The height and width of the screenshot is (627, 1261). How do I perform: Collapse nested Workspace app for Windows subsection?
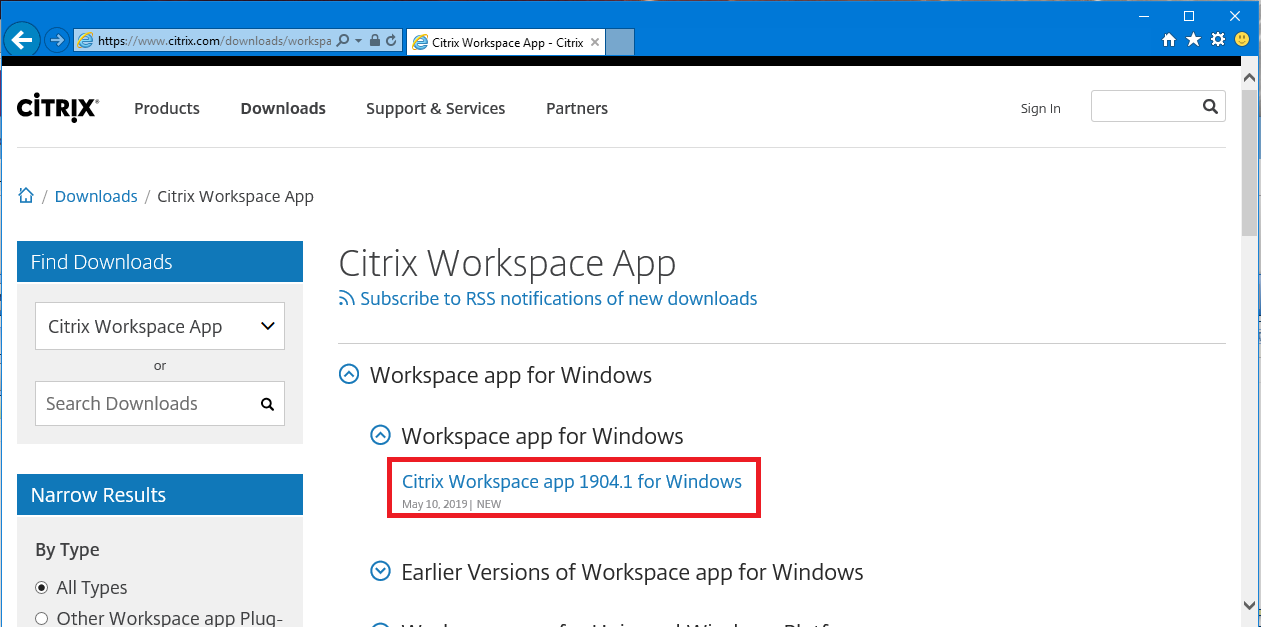click(380, 435)
